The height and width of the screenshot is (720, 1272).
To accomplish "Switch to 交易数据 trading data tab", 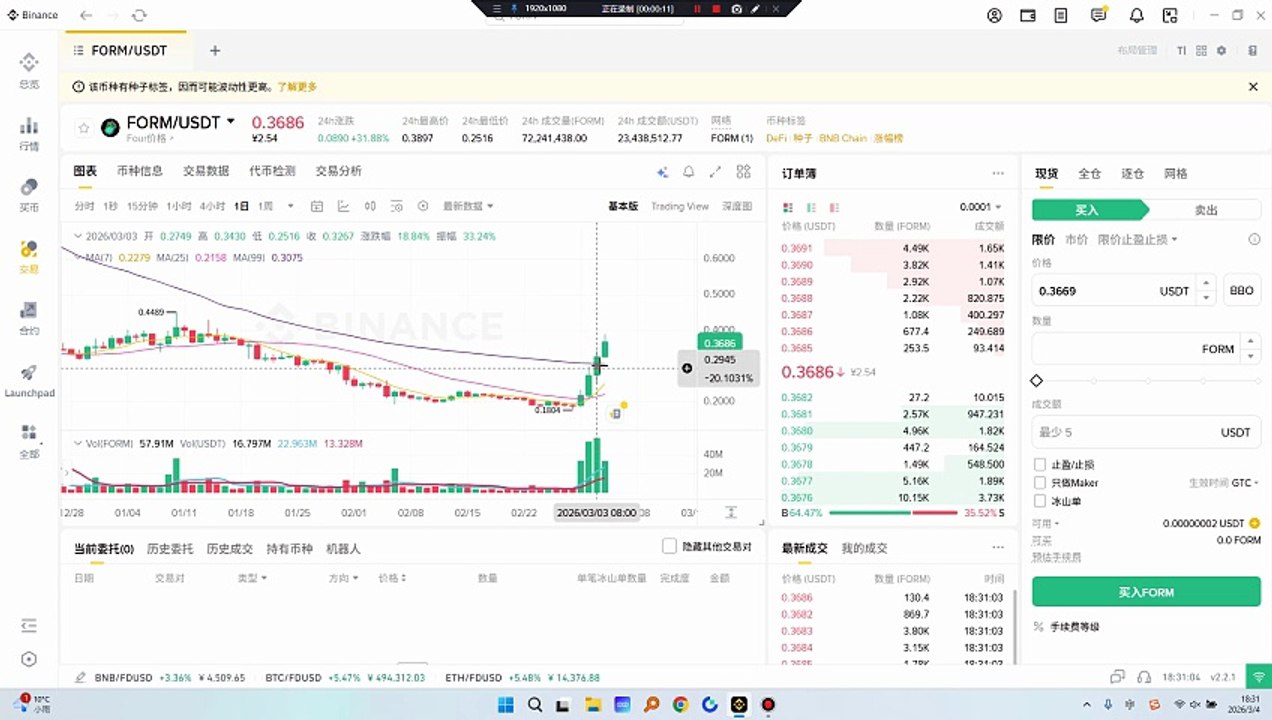I will tap(206, 171).
